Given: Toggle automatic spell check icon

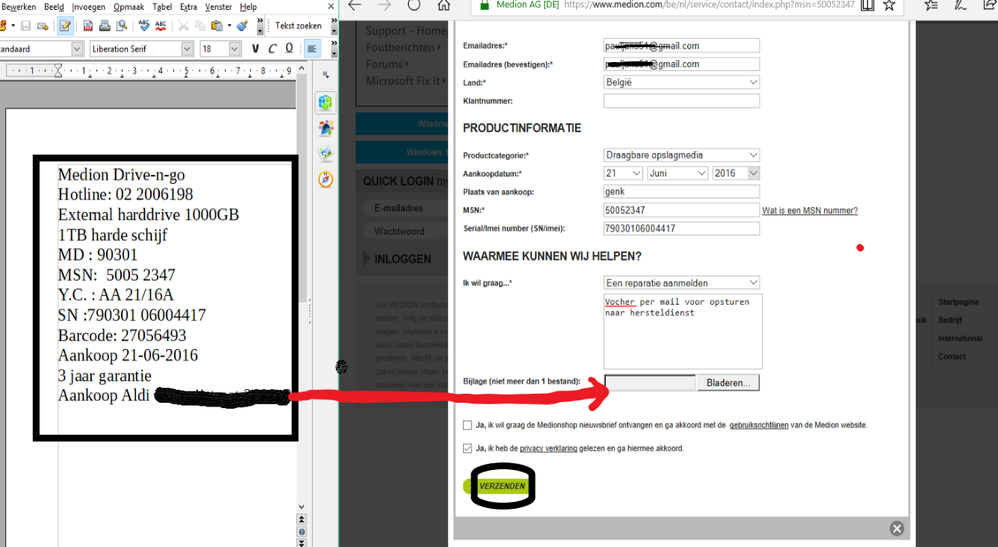Looking at the screenshot, I should point(160,26).
